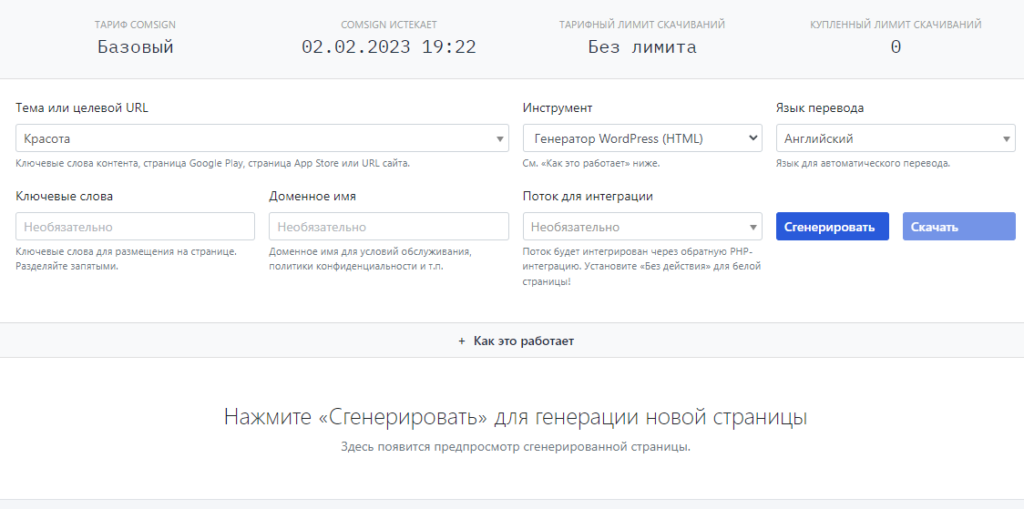1024x509 pixels.
Task: Click the 'Доменное имя' input field
Action: 389,227
